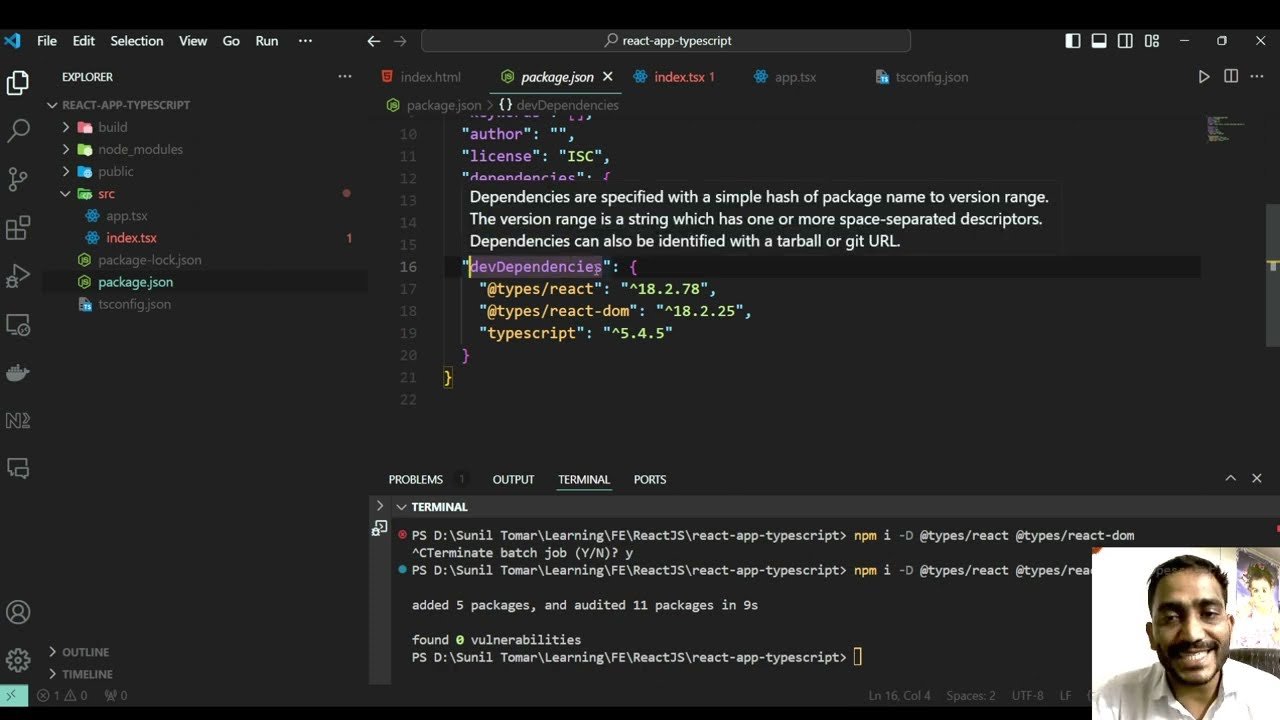Collapse the REACT-APP-TYPESCRIPT root folder
The width and height of the screenshot is (1280, 720).
point(53,105)
